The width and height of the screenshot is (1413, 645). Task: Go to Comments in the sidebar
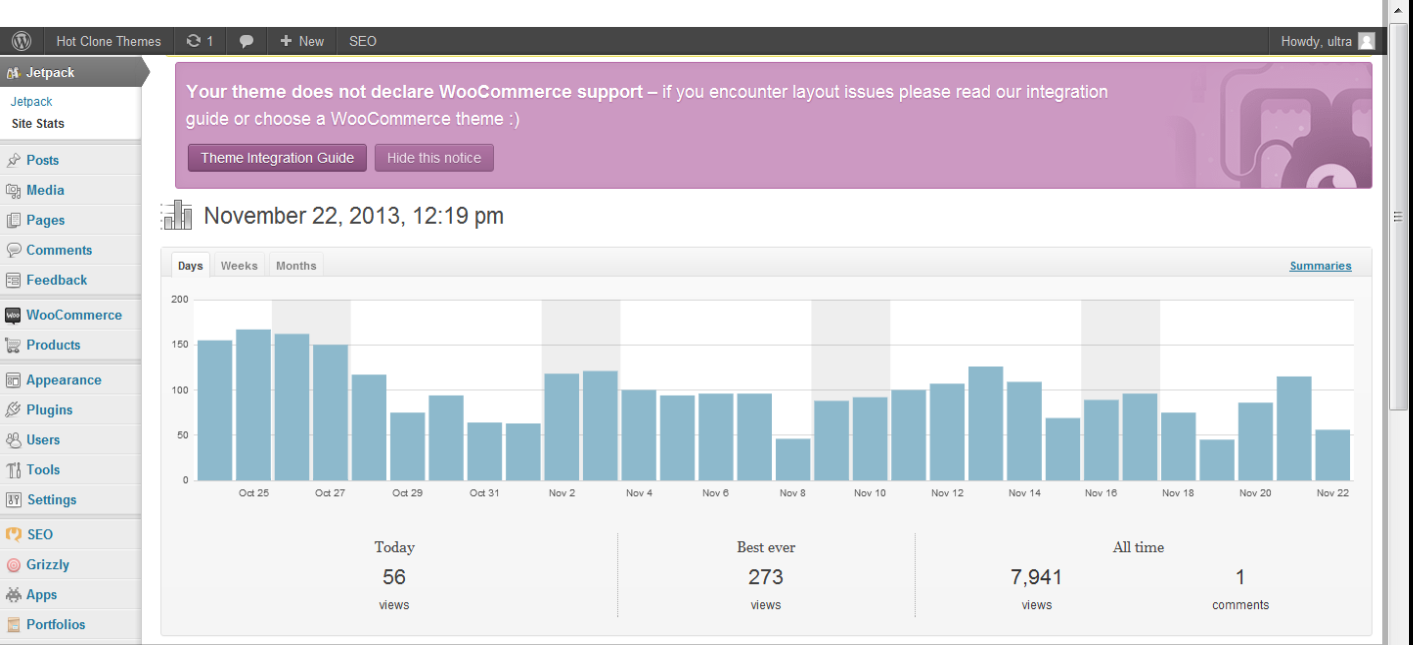point(59,250)
